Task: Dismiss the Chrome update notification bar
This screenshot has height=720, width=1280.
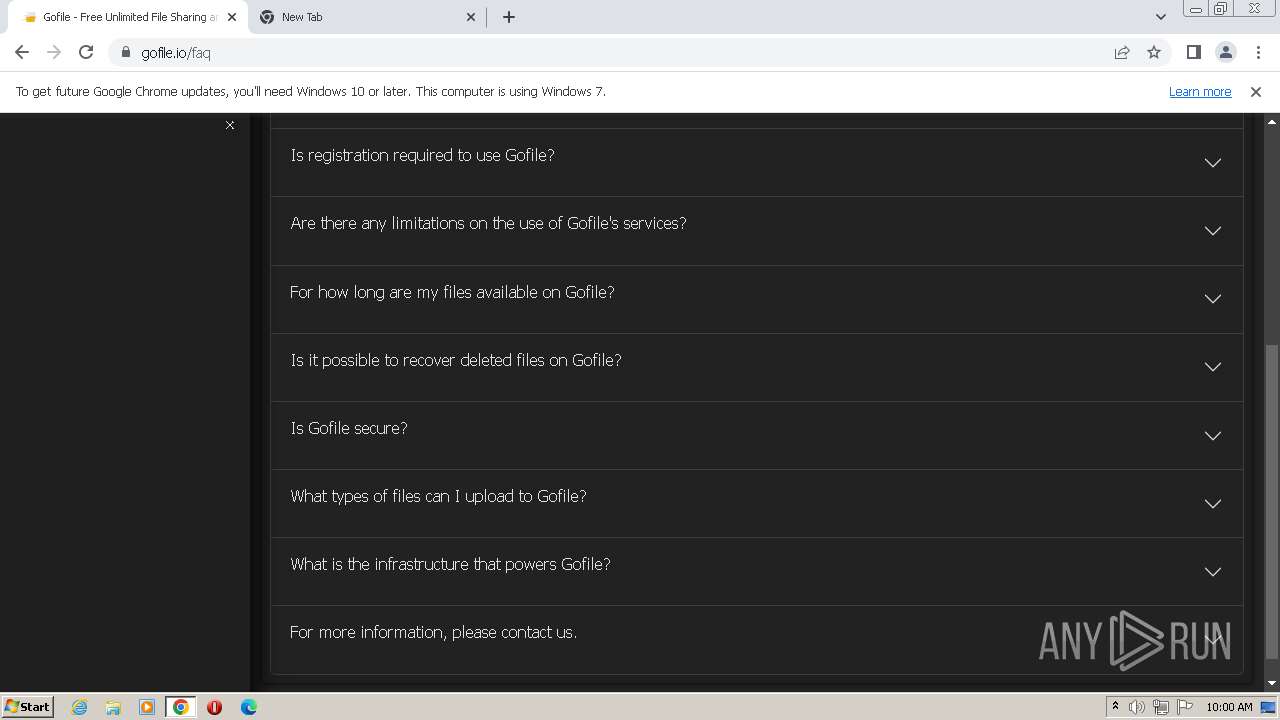Action: (x=1256, y=91)
